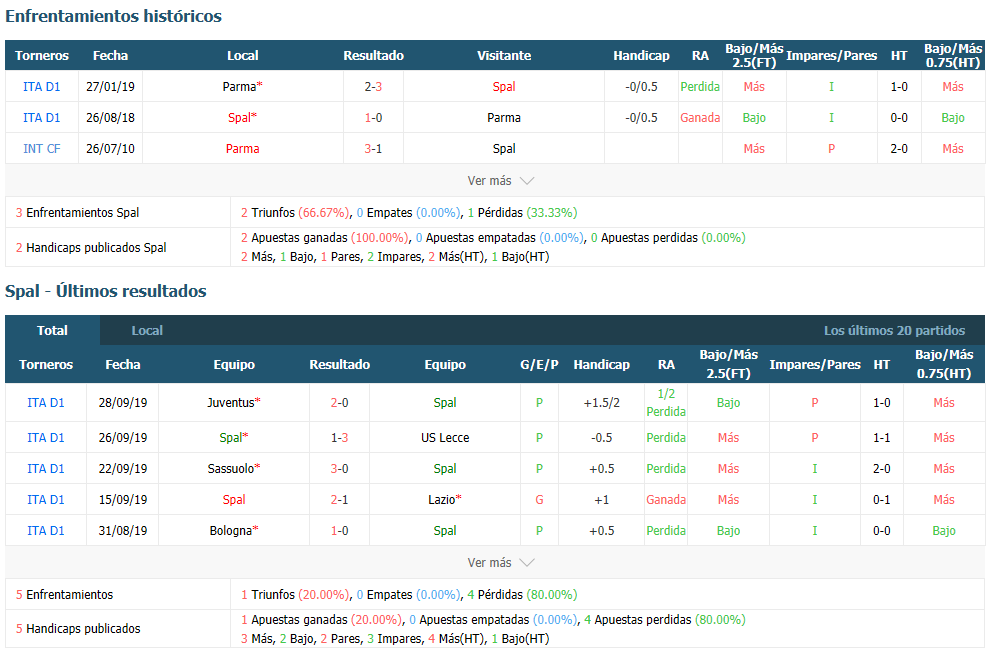
Task: Click HT score 0-1 for Lazio match
Action: pyautogui.click(x=882, y=500)
